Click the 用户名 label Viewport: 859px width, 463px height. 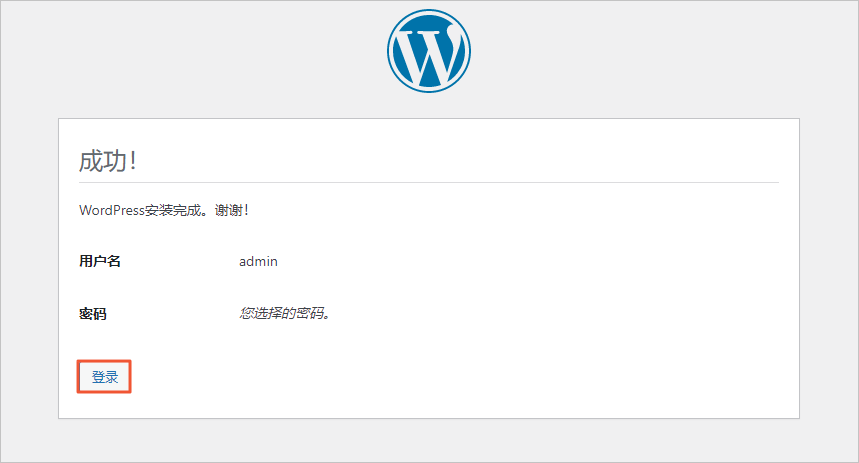click(100, 261)
